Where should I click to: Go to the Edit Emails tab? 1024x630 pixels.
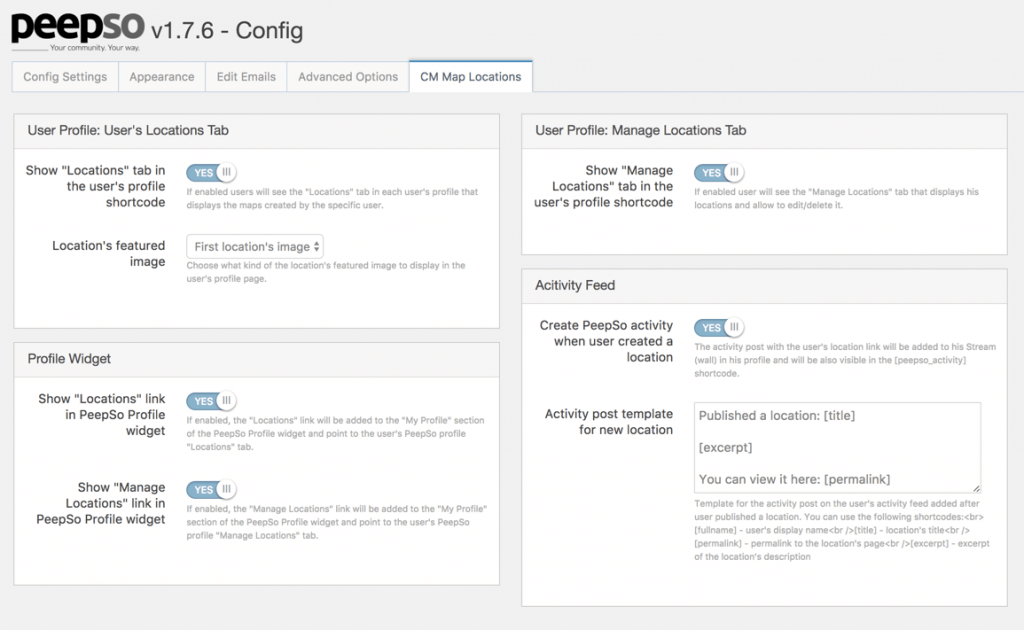(246, 77)
